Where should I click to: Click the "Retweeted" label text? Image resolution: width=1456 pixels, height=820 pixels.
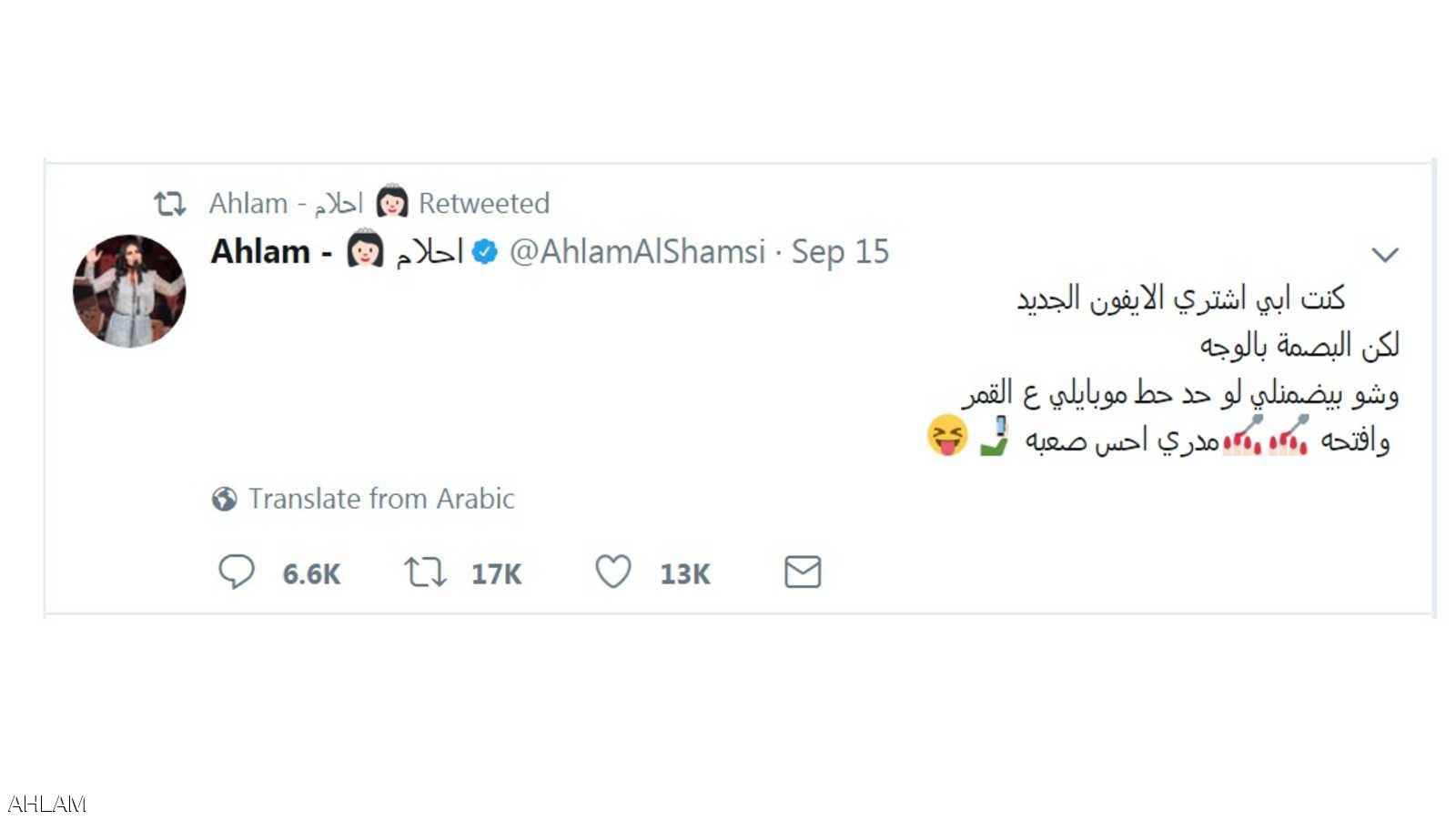pos(484,203)
